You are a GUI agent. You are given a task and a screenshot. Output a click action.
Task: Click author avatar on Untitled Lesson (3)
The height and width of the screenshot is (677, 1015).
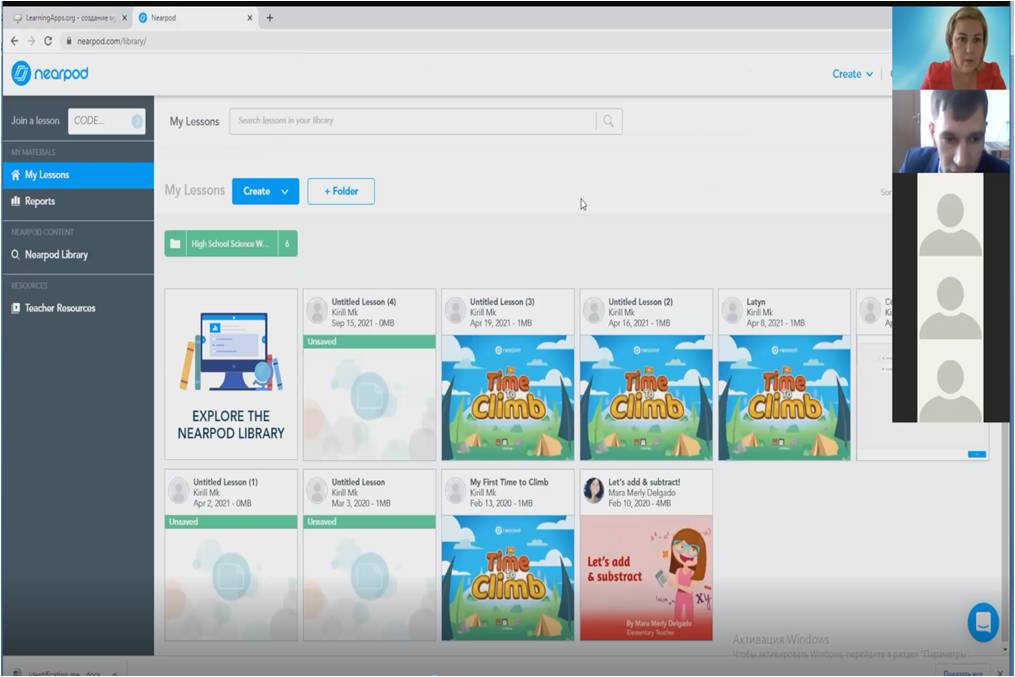tap(456, 311)
